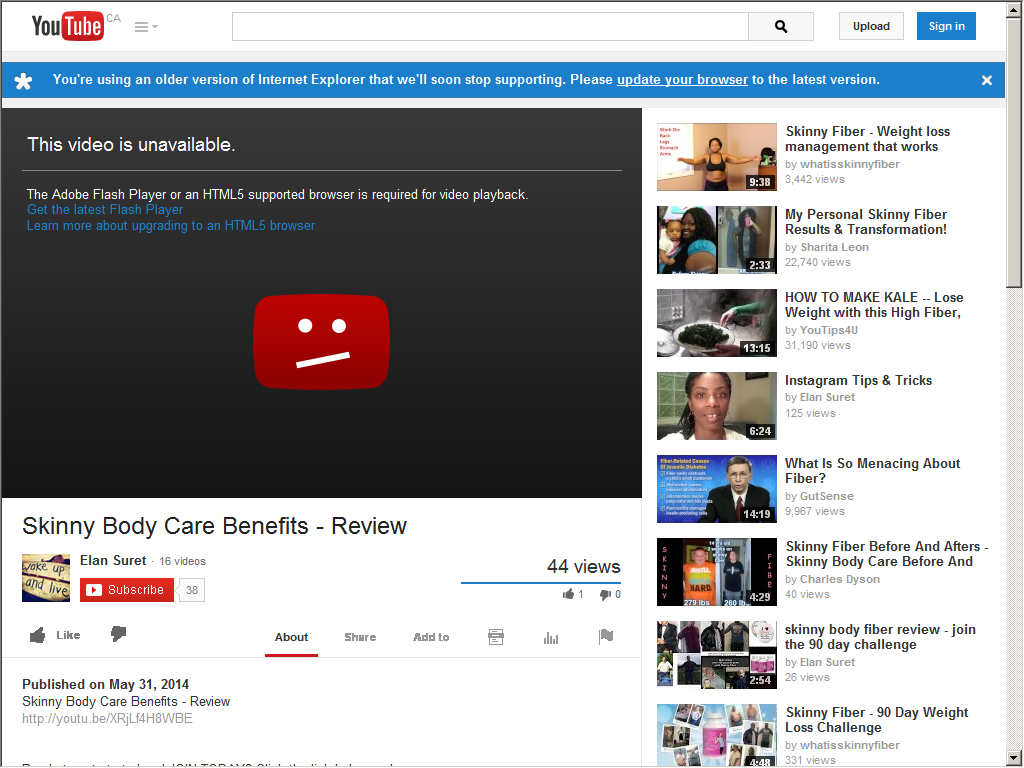Image resolution: width=1024 pixels, height=768 pixels.
Task: Click the '16 videos' count
Action: click(182, 561)
